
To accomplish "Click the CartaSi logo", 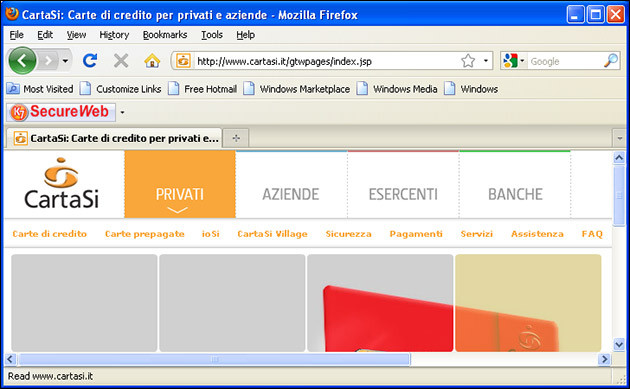I will [x=61, y=184].
